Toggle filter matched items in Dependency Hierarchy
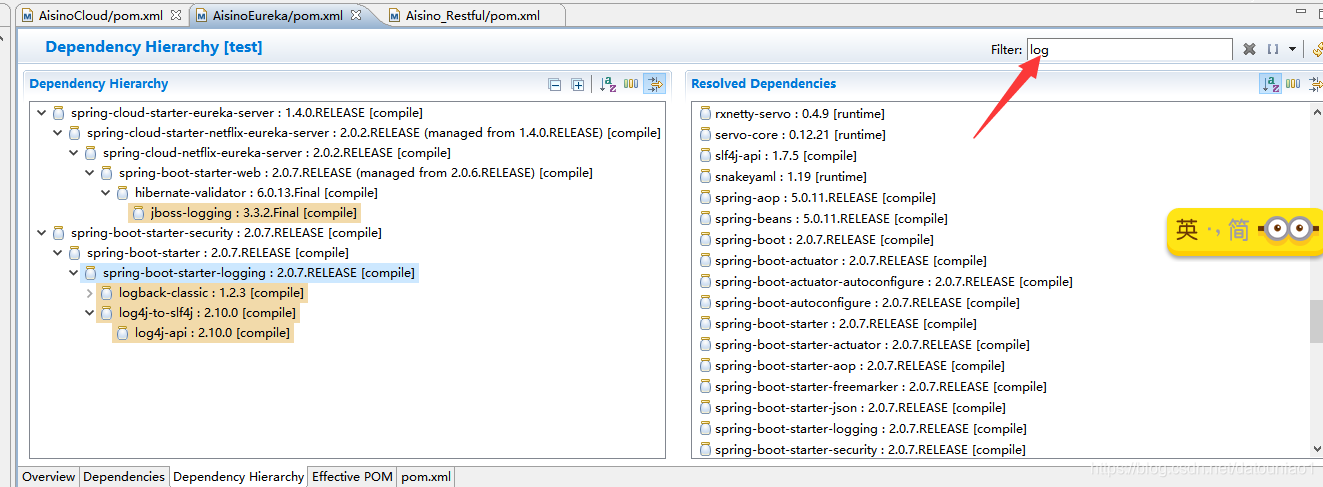This screenshot has width=1323, height=487. click(654, 84)
